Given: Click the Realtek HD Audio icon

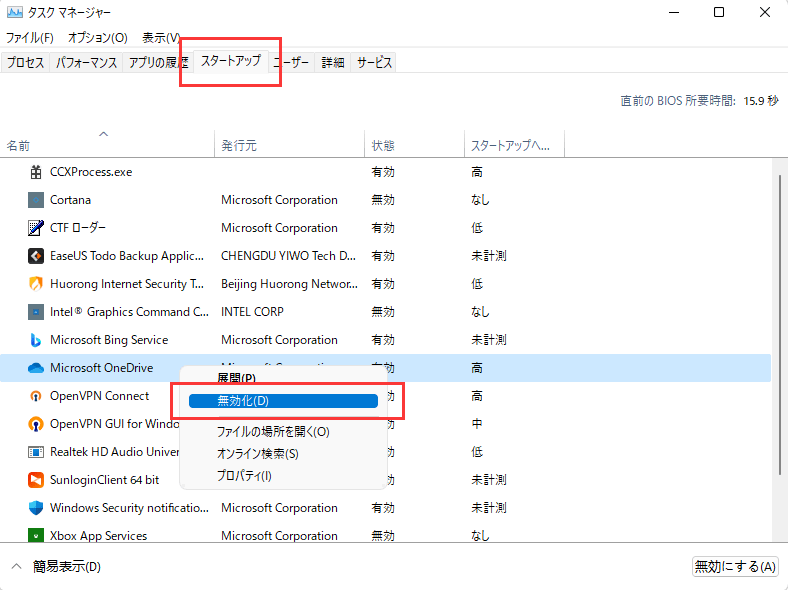Looking at the screenshot, I should point(36,452).
